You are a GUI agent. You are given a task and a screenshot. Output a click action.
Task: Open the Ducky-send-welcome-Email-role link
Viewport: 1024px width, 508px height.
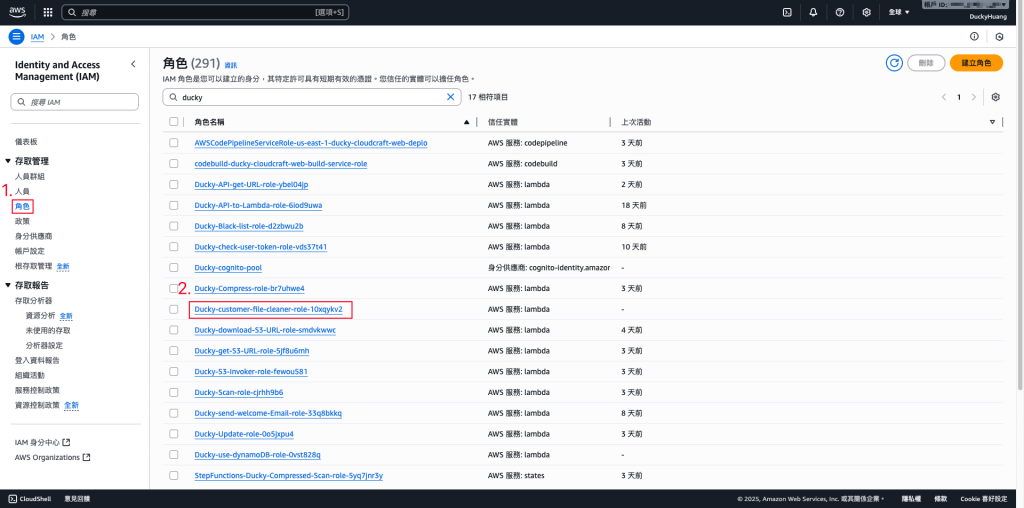point(268,413)
